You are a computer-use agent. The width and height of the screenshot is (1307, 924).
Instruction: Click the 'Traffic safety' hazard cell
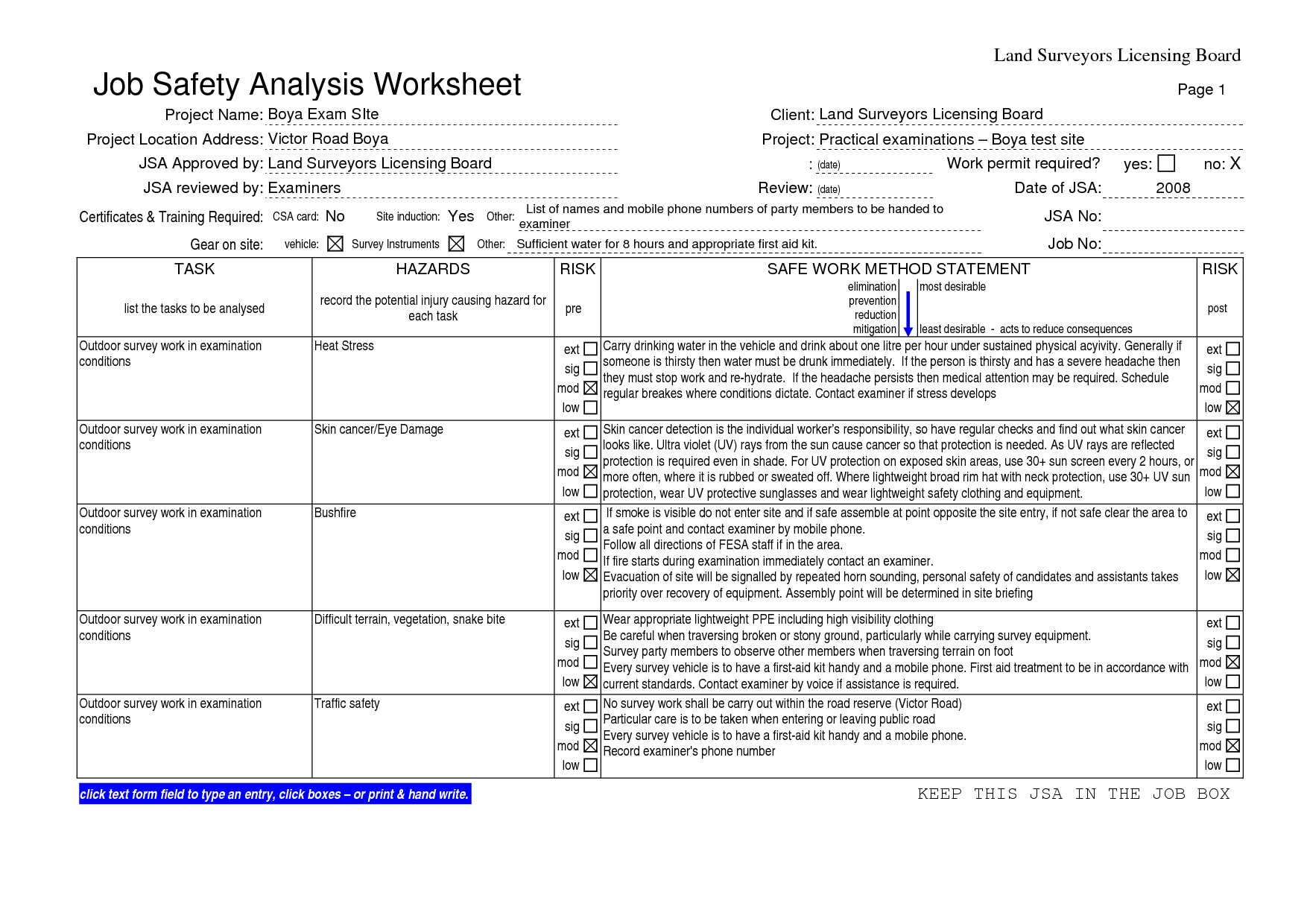tap(433, 736)
